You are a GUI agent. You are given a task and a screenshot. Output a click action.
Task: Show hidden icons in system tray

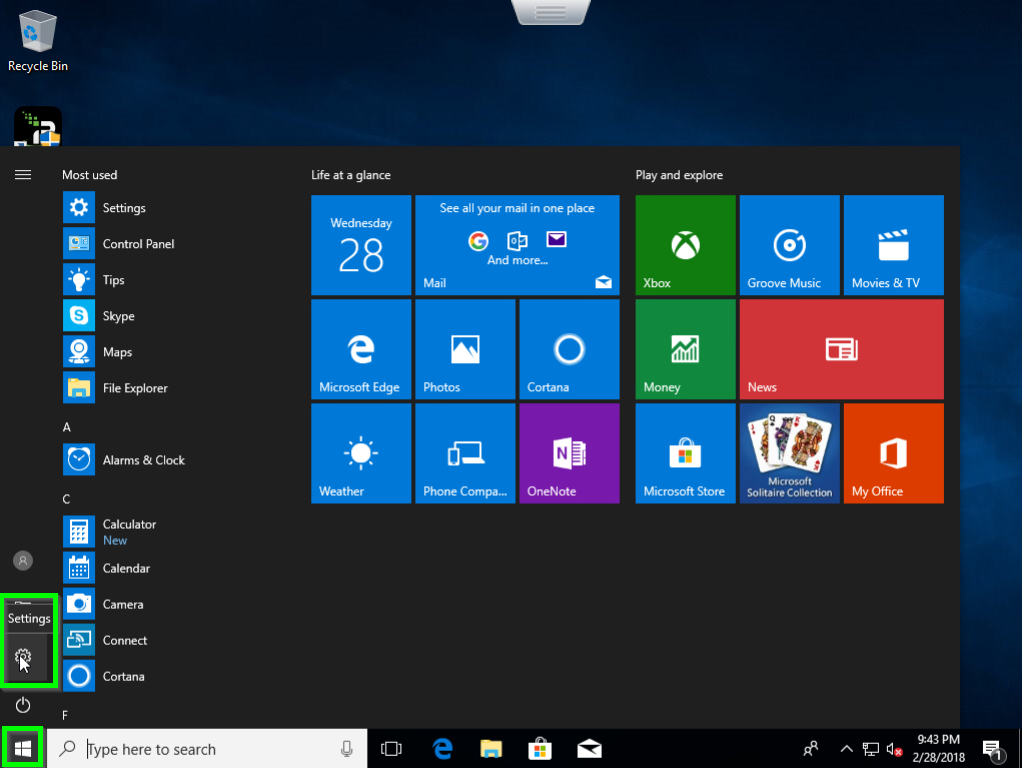coord(846,749)
